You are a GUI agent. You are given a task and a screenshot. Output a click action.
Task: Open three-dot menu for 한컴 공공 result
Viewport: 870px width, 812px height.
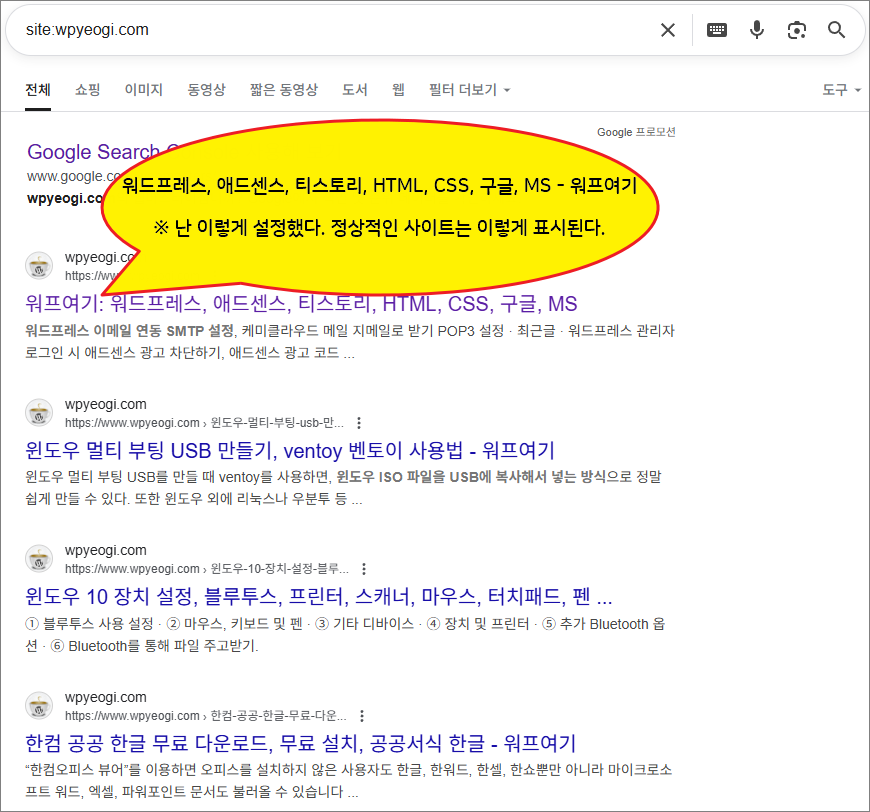coord(362,716)
